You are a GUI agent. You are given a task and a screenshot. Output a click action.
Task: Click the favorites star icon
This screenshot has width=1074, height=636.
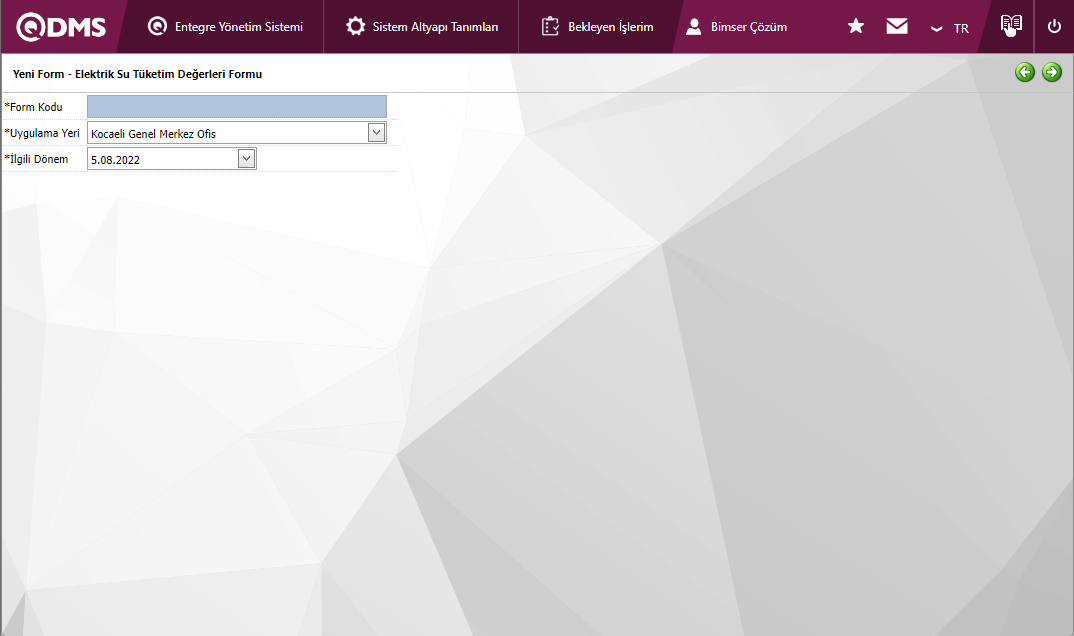pyautogui.click(x=856, y=26)
